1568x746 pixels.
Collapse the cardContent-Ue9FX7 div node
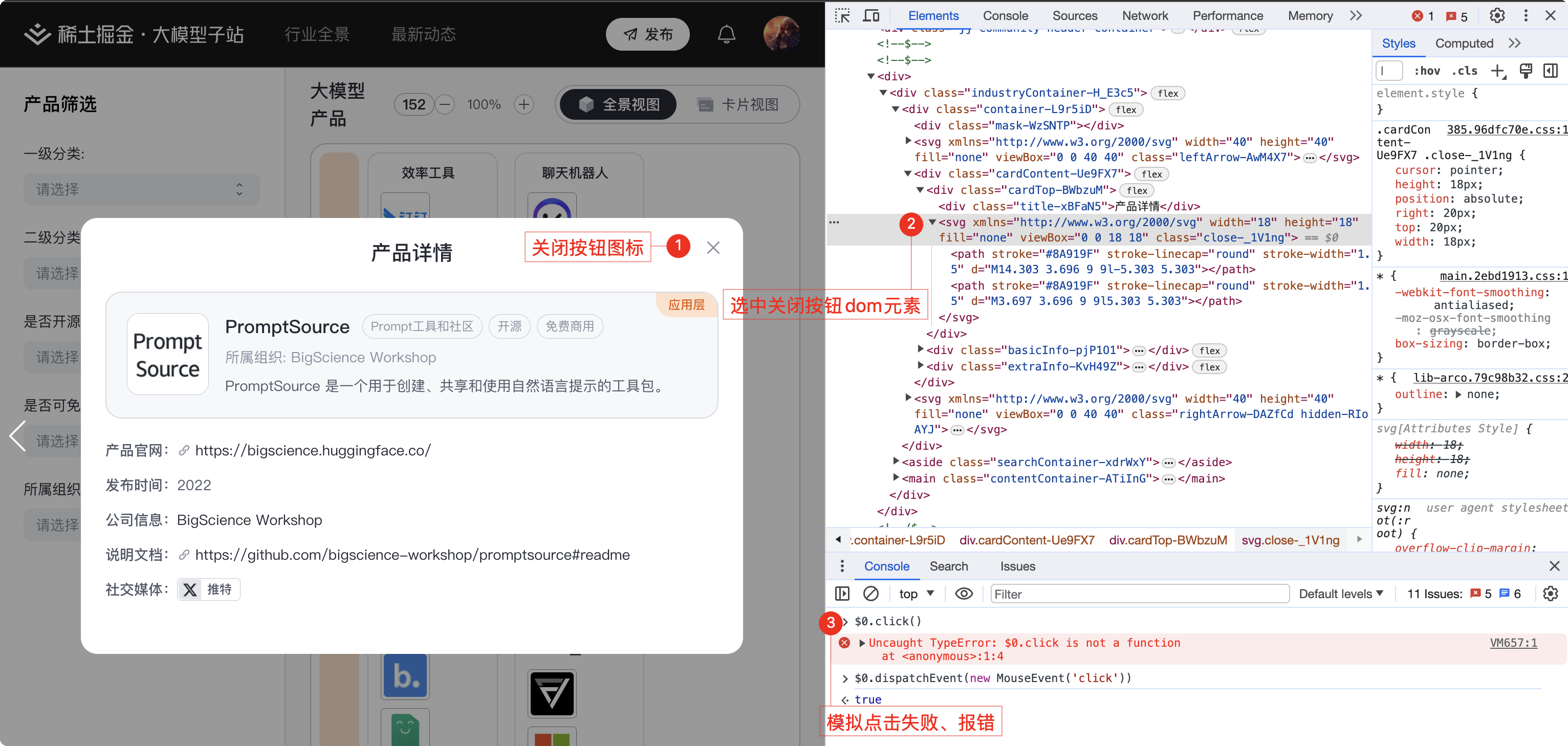[x=907, y=173]
